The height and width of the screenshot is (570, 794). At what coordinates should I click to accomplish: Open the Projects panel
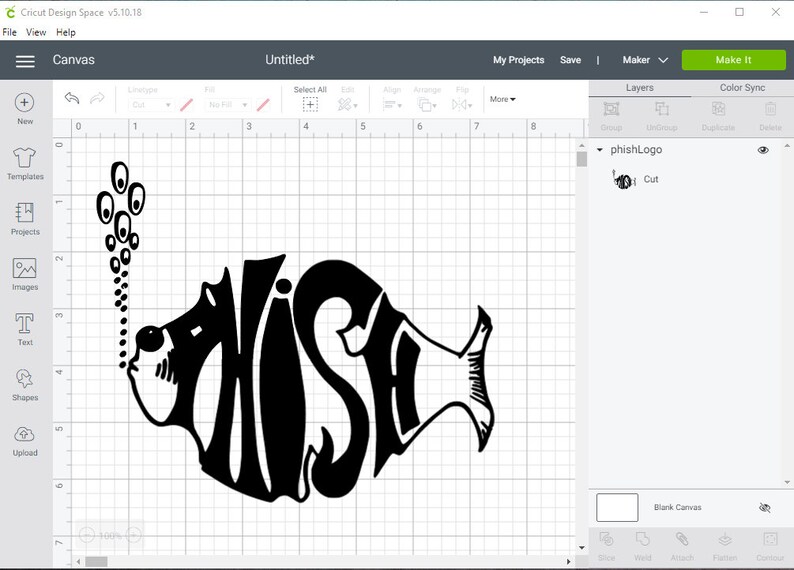[25, 219]
